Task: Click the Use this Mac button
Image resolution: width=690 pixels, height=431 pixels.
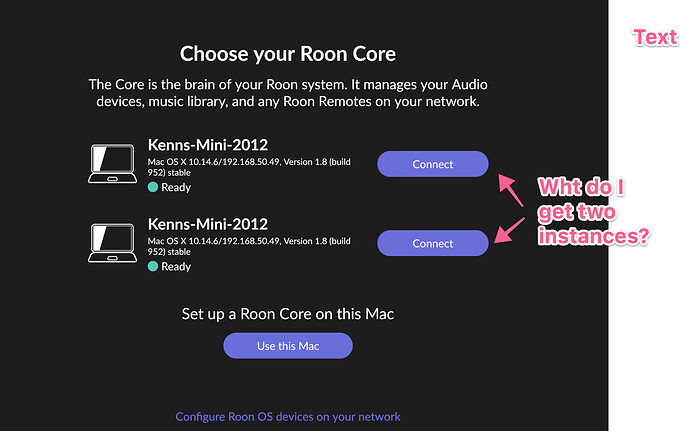Action: [288, 346]
